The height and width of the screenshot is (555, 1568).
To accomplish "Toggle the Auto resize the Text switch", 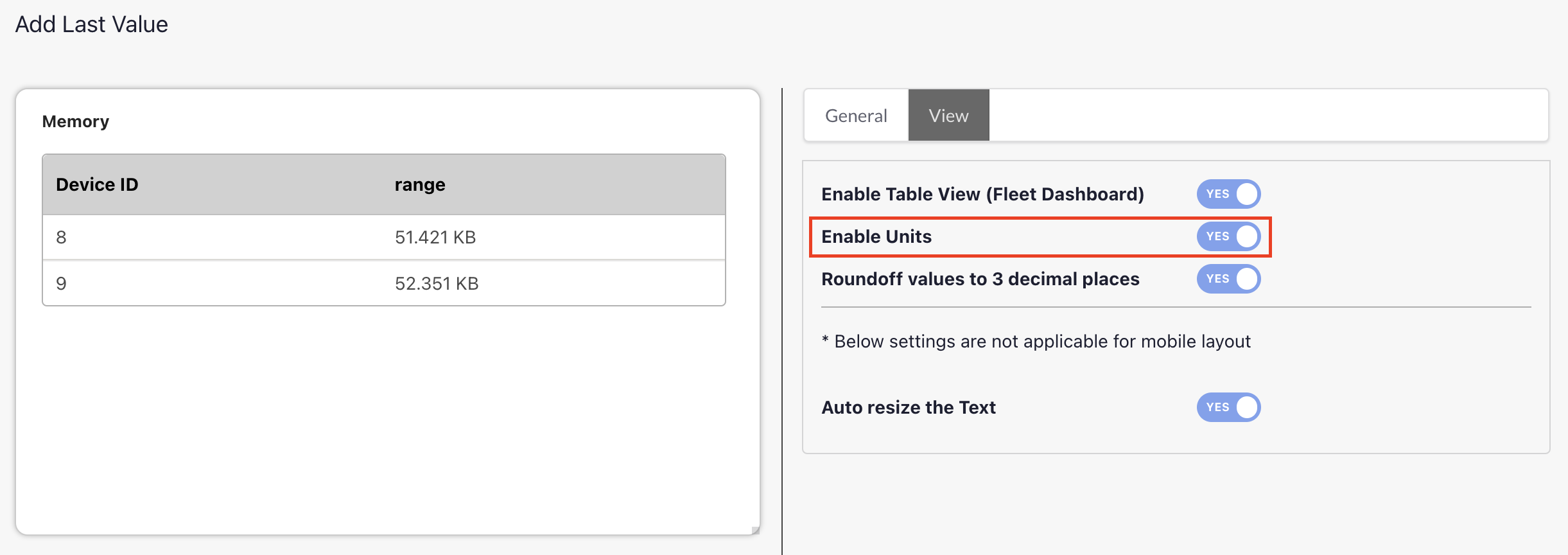I will tap(1228, 407).
